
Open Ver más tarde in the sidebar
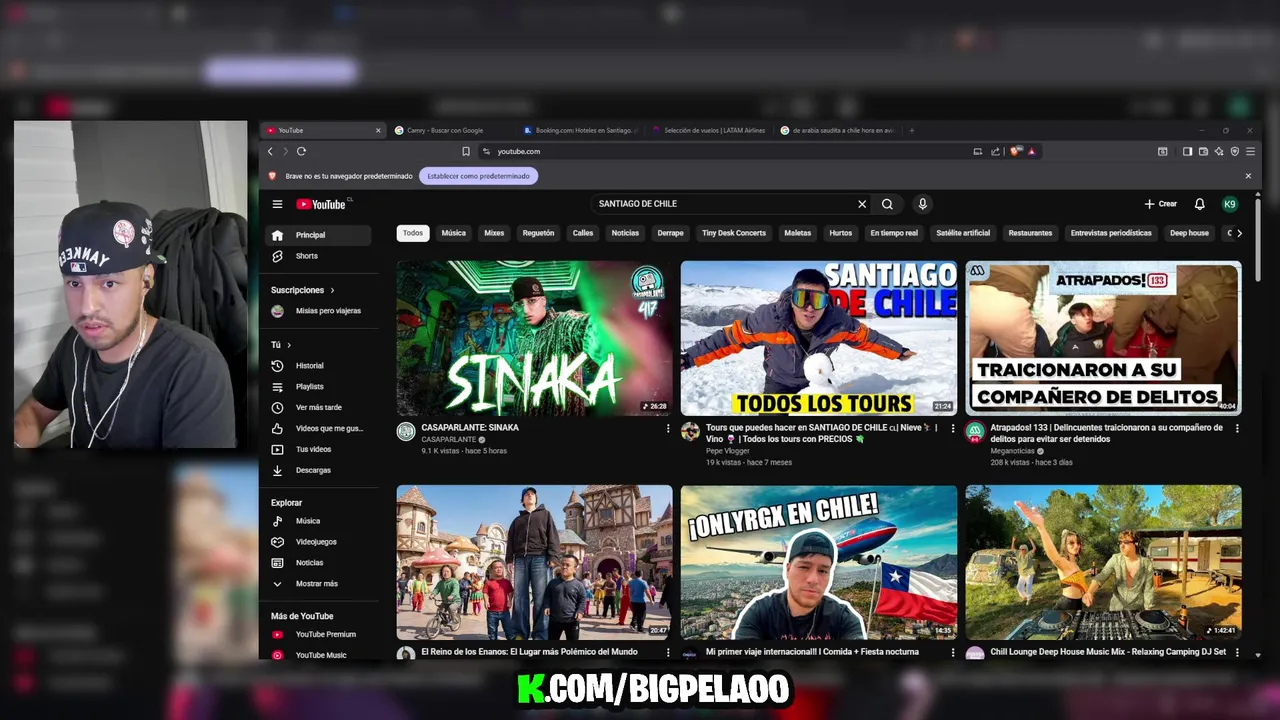[318, 408]
